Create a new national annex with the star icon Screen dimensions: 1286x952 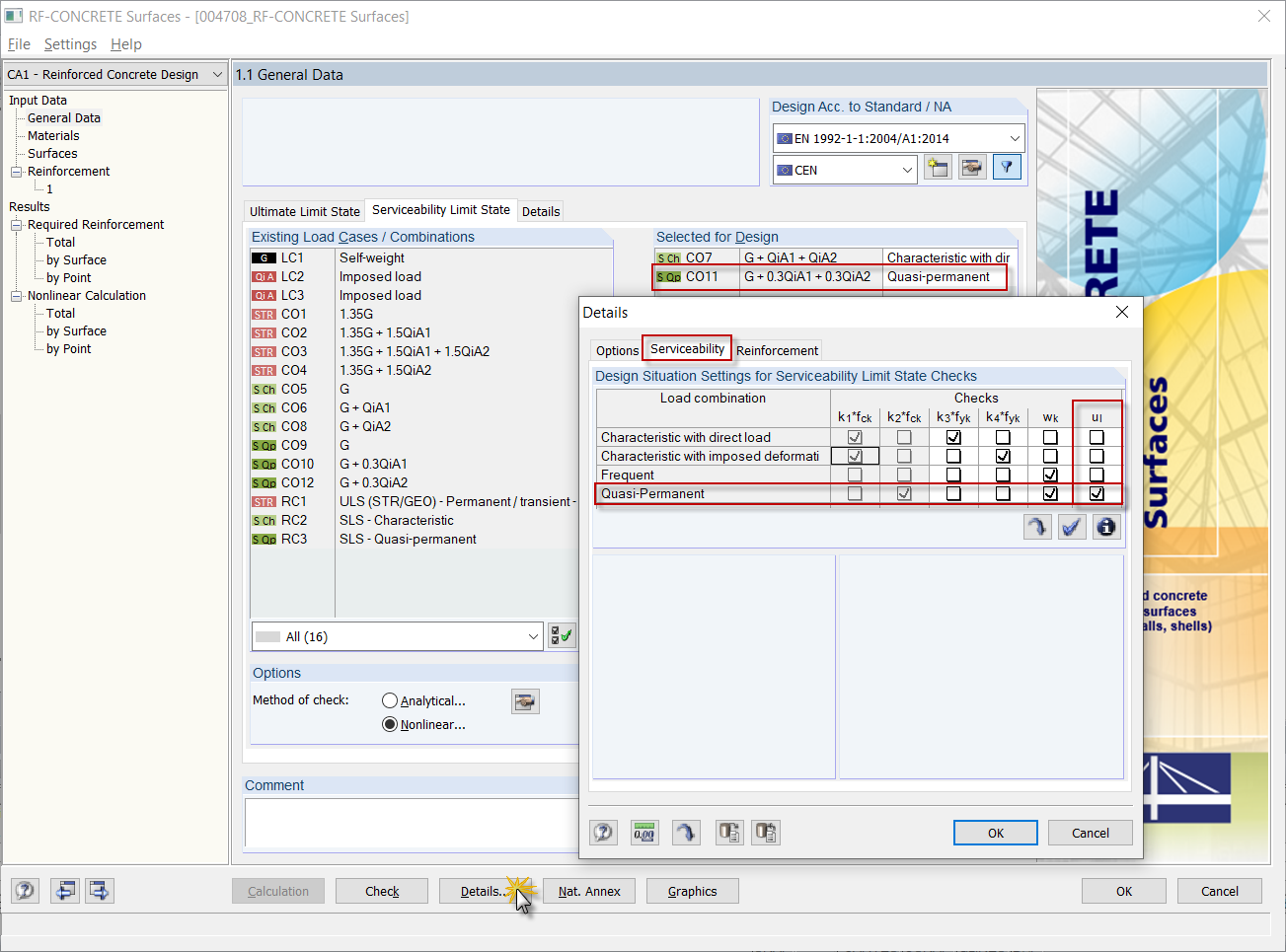tap(937, 167)
